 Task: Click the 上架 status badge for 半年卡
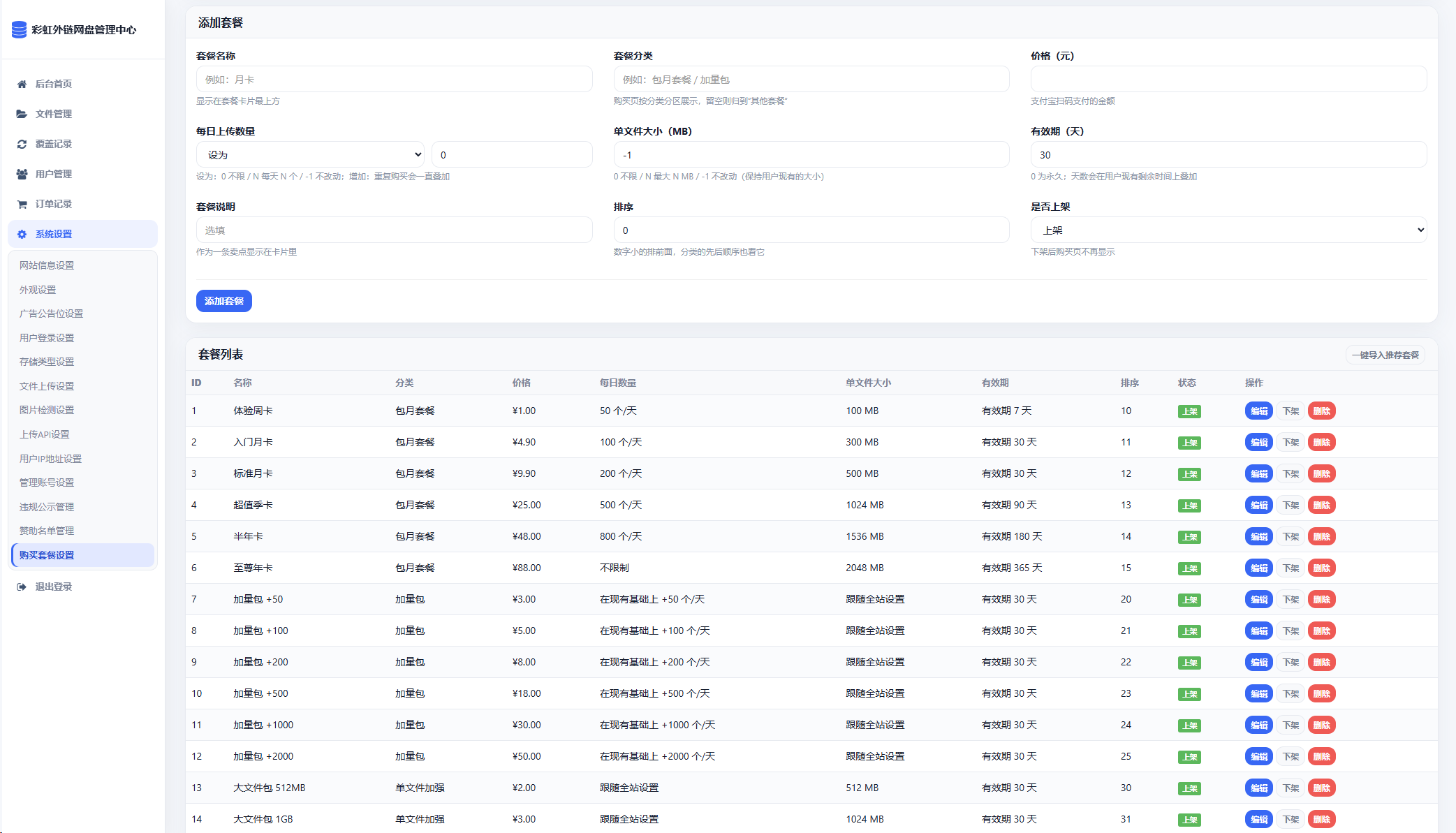1189,537
